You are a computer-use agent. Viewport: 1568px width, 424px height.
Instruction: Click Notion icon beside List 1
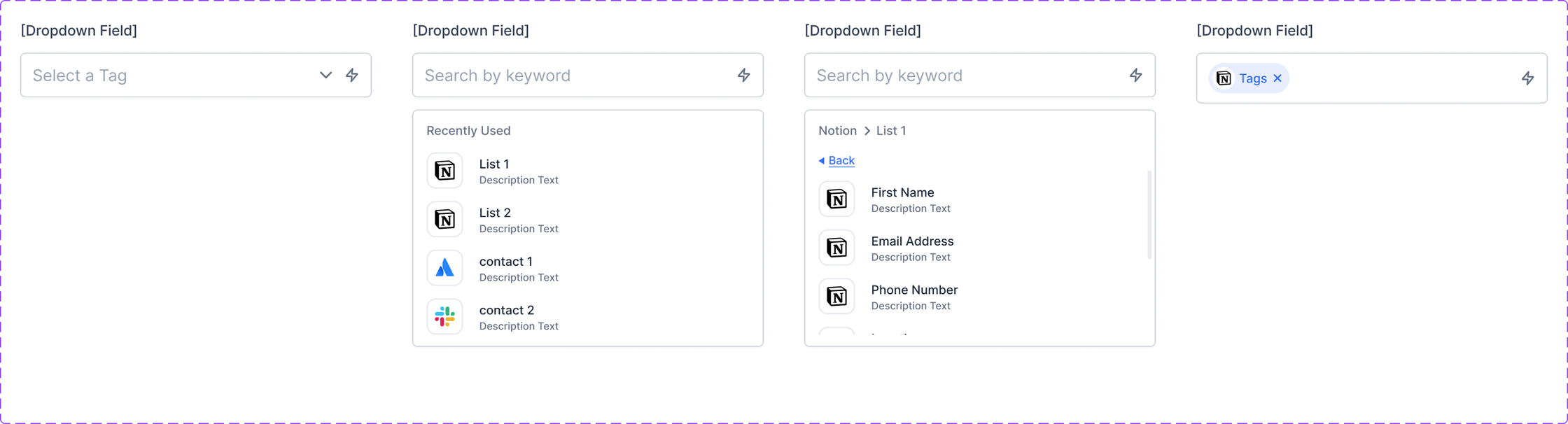445,171
